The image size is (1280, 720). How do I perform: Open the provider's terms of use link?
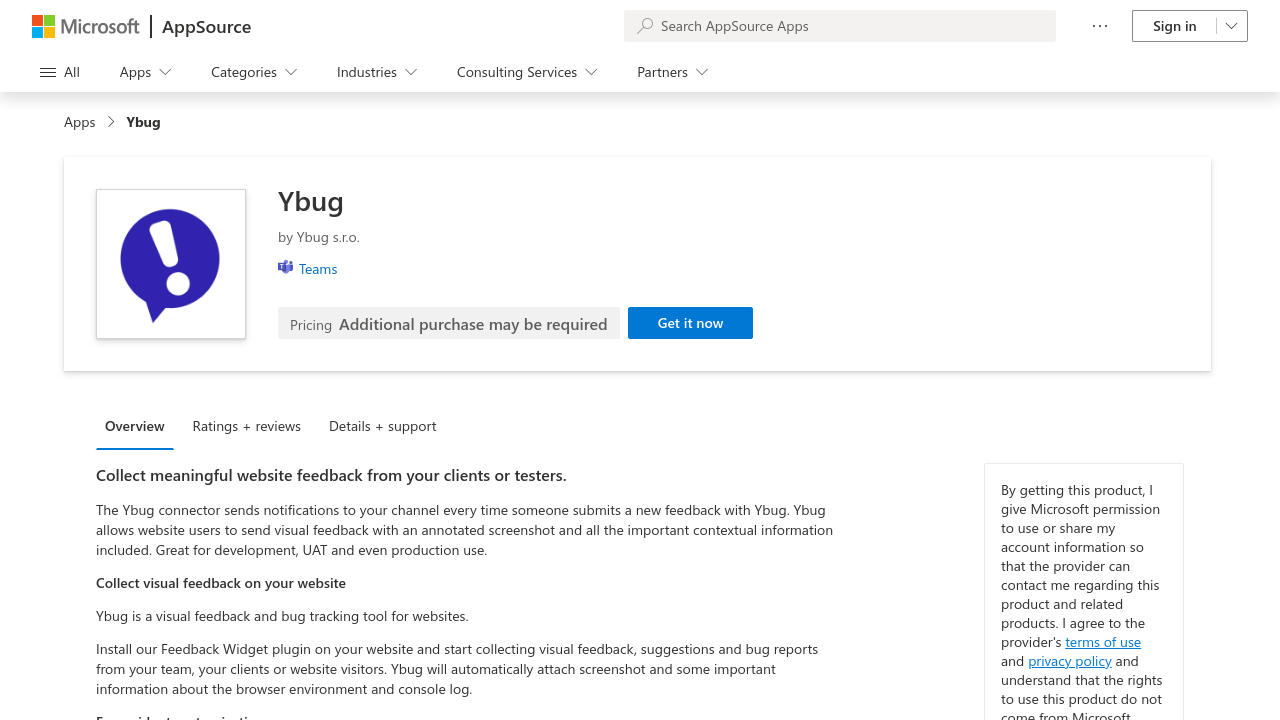click(x=1103, y=642)
